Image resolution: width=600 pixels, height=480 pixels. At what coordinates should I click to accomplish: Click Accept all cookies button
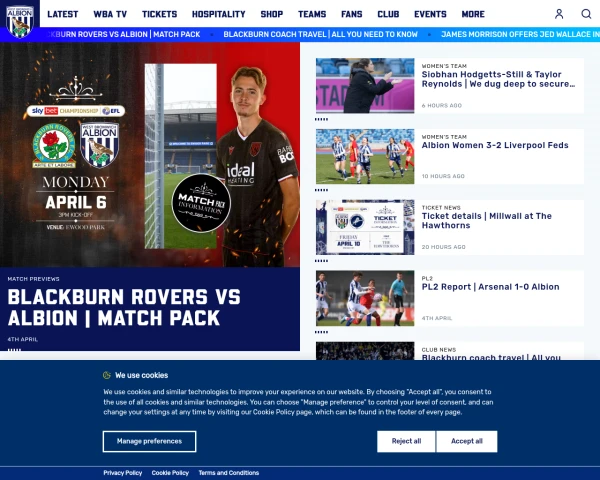[466, 441]
